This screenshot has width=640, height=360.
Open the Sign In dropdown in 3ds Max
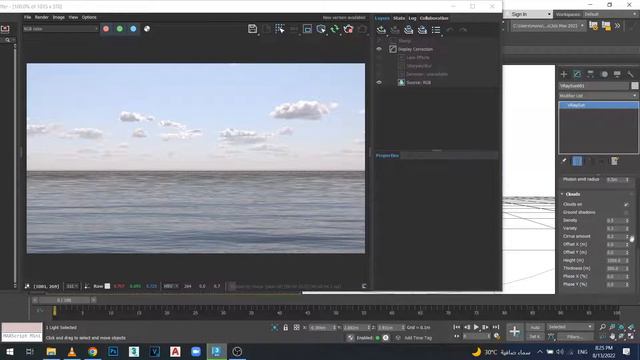point(529,14)
